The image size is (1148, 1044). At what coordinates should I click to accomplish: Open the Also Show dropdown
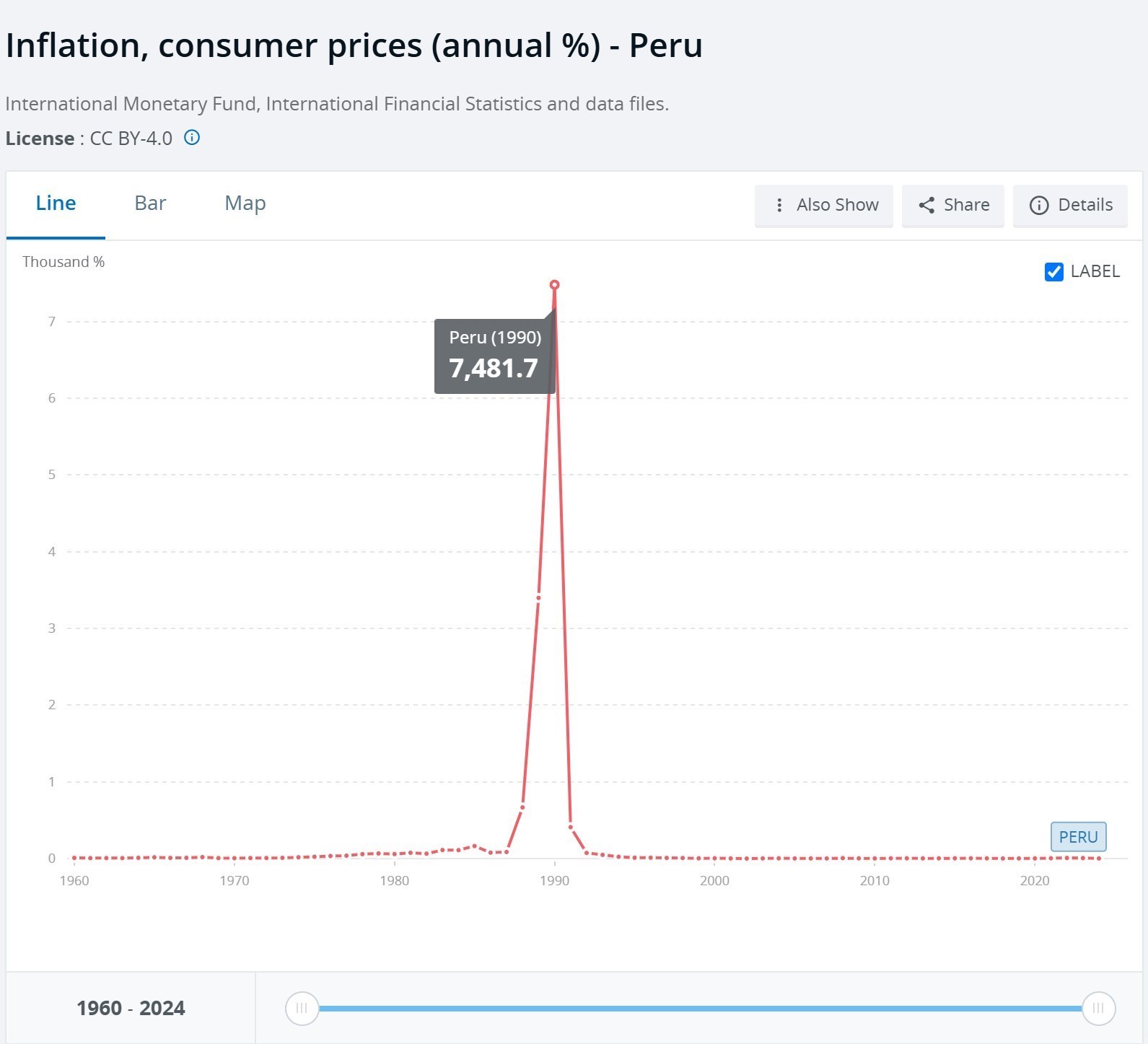tap(823, 206)
